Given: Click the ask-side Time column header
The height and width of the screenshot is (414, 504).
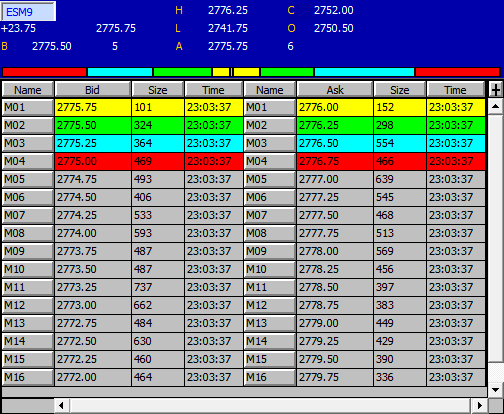Looking at the screenshot, I should 455,90.
